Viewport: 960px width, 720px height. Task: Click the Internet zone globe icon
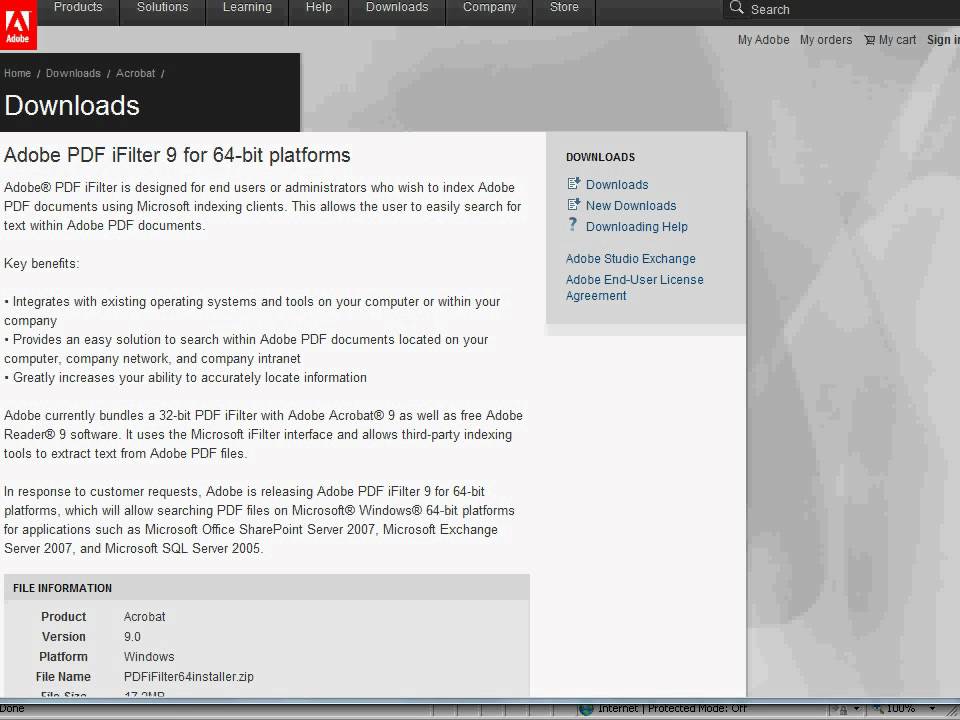[x=587, y=709]
